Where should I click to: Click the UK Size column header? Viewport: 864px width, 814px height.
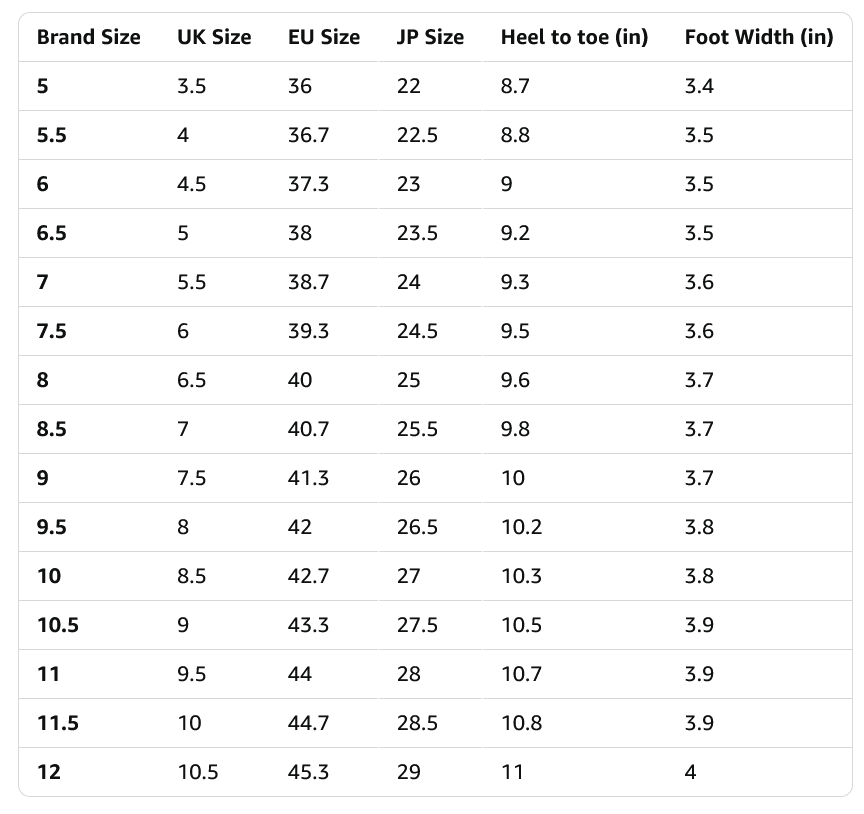[214, 37]
